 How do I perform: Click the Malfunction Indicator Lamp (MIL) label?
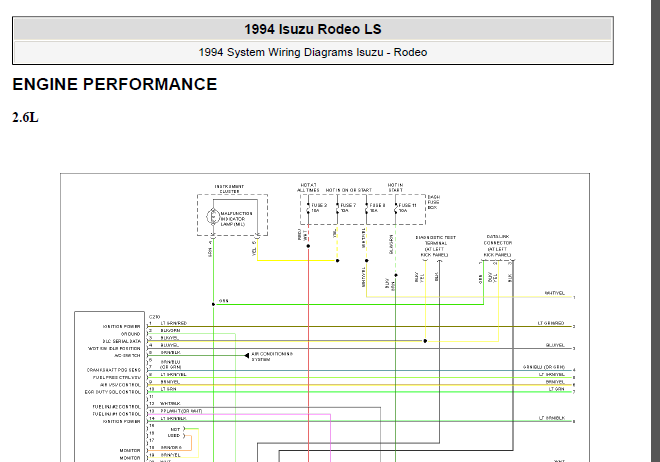tap(237, 219)
